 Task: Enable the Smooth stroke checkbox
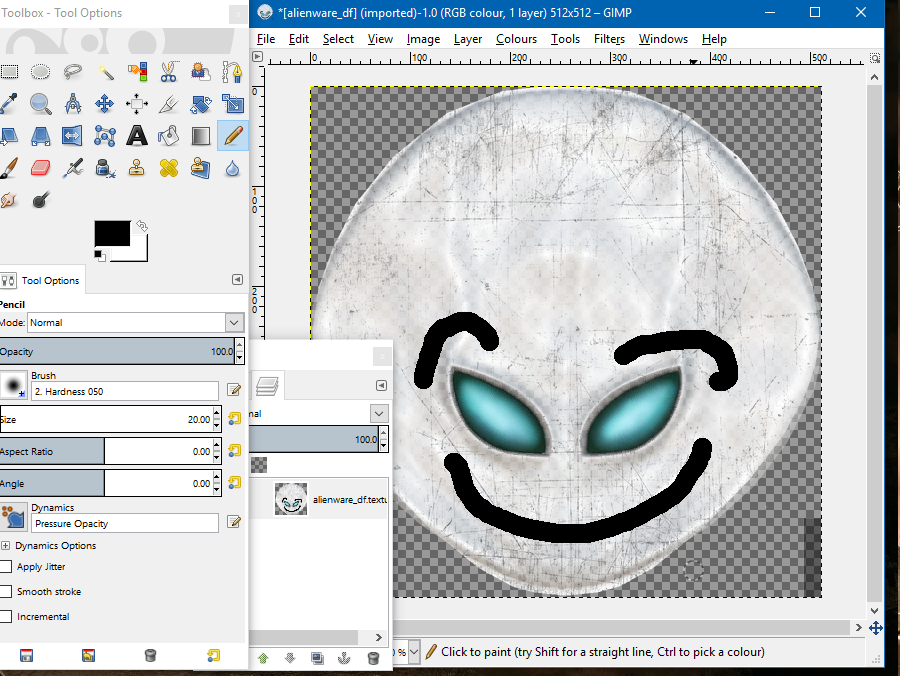point(6,592)
